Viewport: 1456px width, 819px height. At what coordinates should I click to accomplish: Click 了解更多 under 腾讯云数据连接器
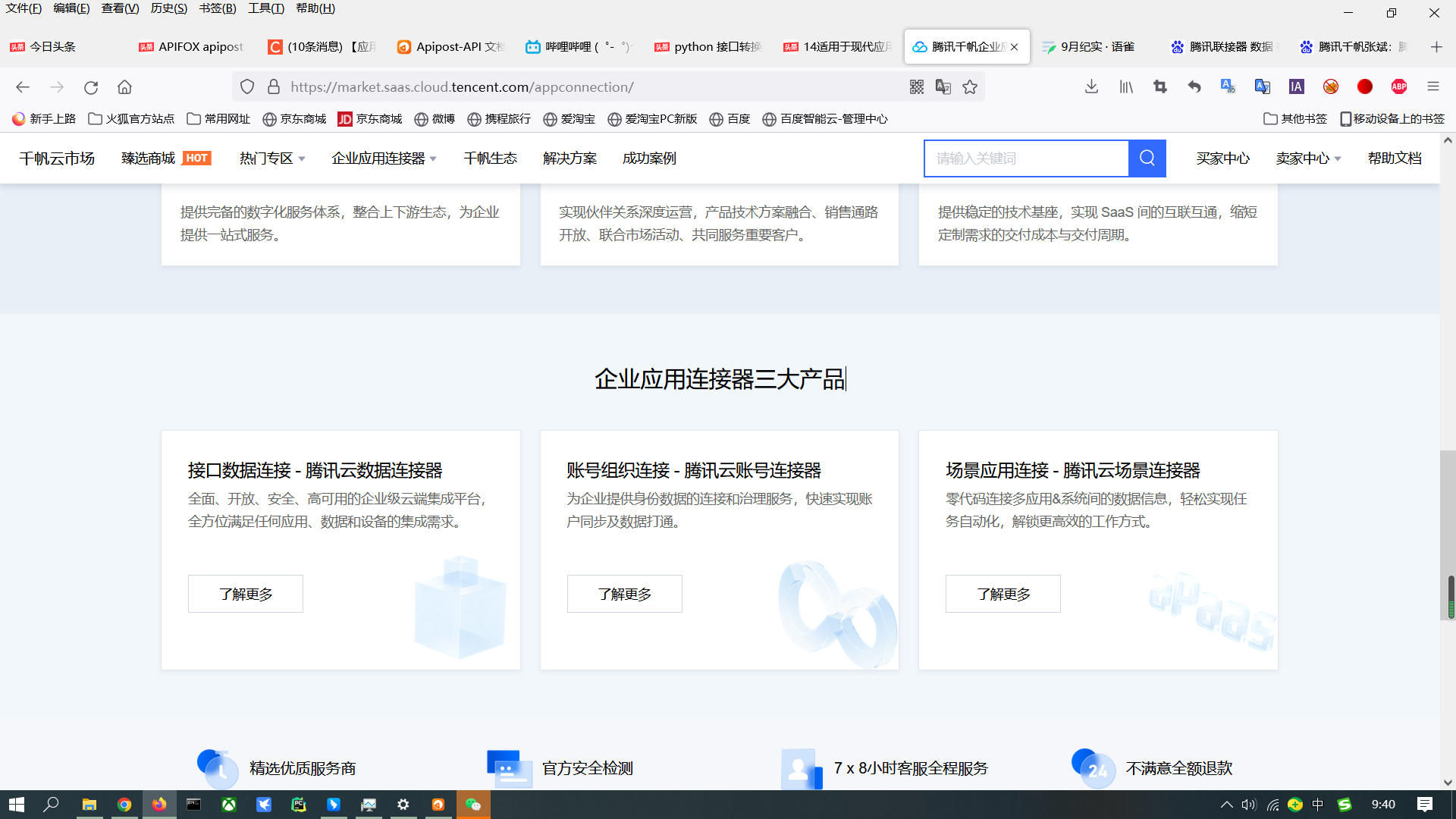tap(246, 594)
